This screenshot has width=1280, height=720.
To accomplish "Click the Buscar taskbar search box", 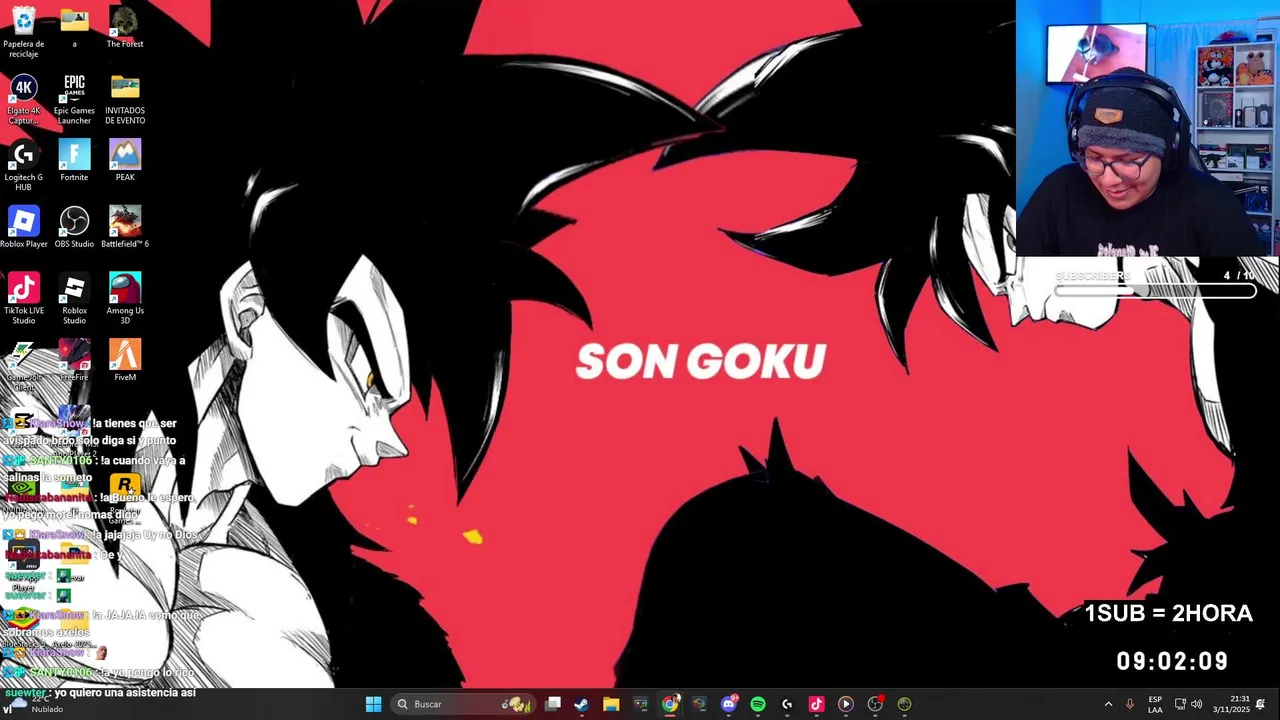I will [x=464, y=704].
